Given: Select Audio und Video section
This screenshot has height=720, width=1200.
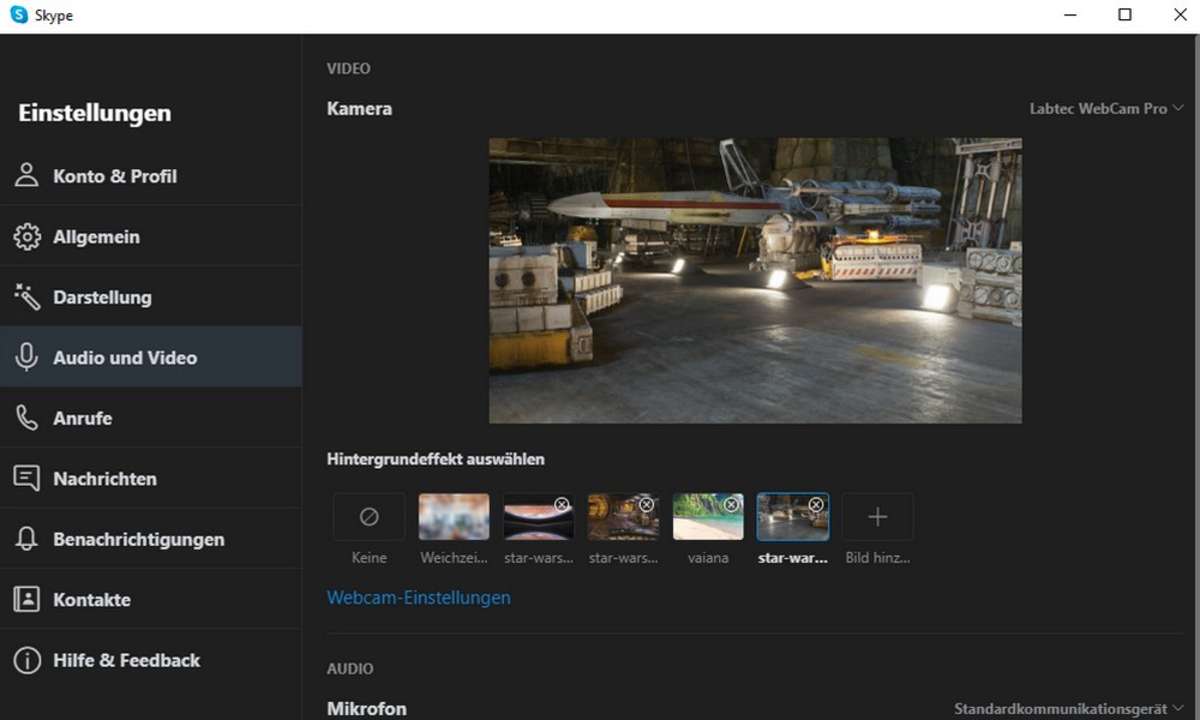Looking at the screenshot, I should coord(150,357).
